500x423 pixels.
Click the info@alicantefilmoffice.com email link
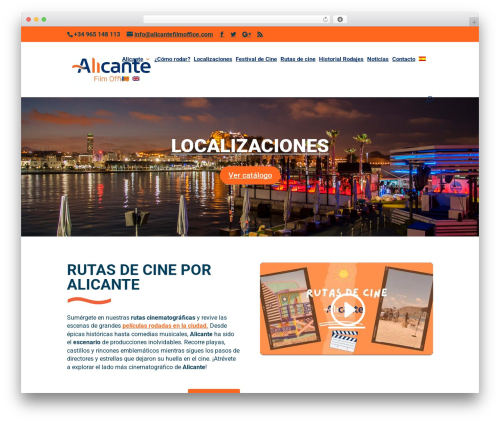[x=173, y=34]
